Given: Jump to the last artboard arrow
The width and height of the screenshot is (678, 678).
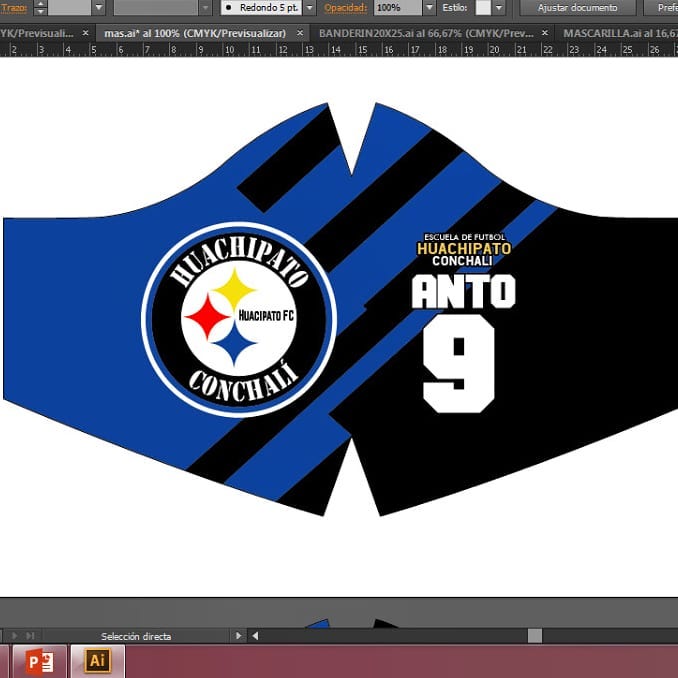Looking at the screenshot, I should click(30, 636).
